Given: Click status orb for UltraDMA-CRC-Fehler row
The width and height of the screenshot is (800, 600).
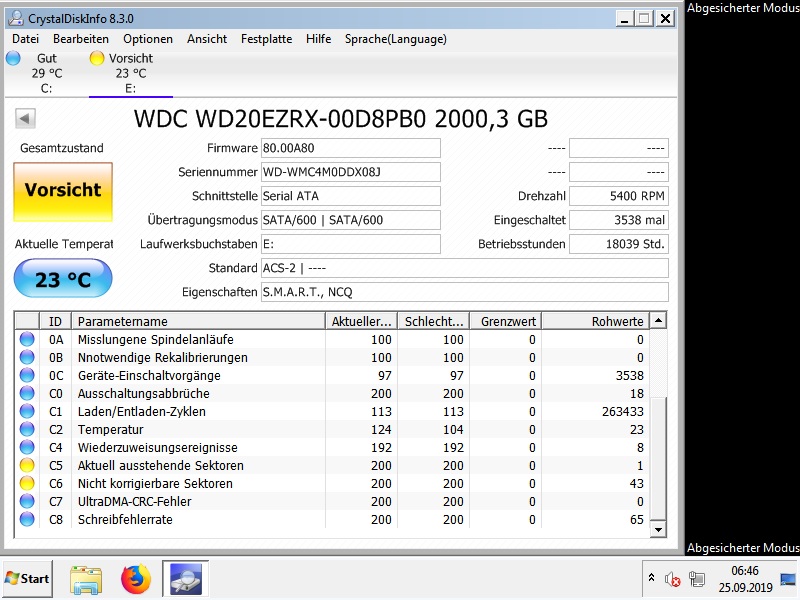Looking at the screenshot, I should click(27, 502).
